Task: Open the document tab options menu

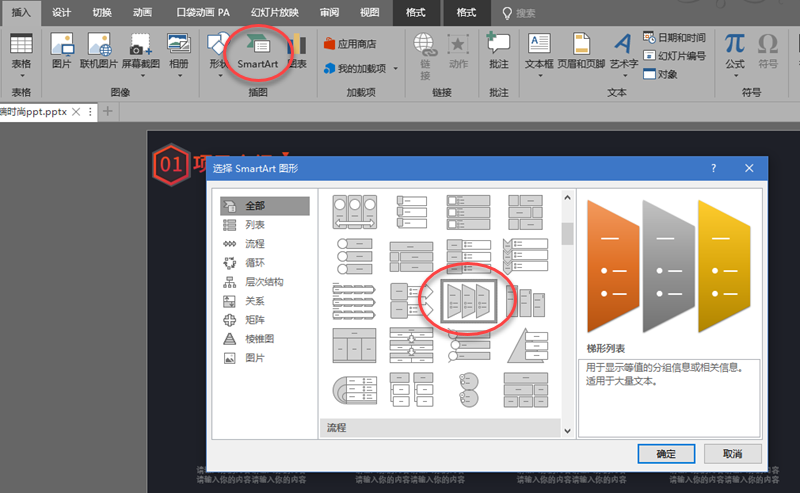Action: click(x=90, y=111)
